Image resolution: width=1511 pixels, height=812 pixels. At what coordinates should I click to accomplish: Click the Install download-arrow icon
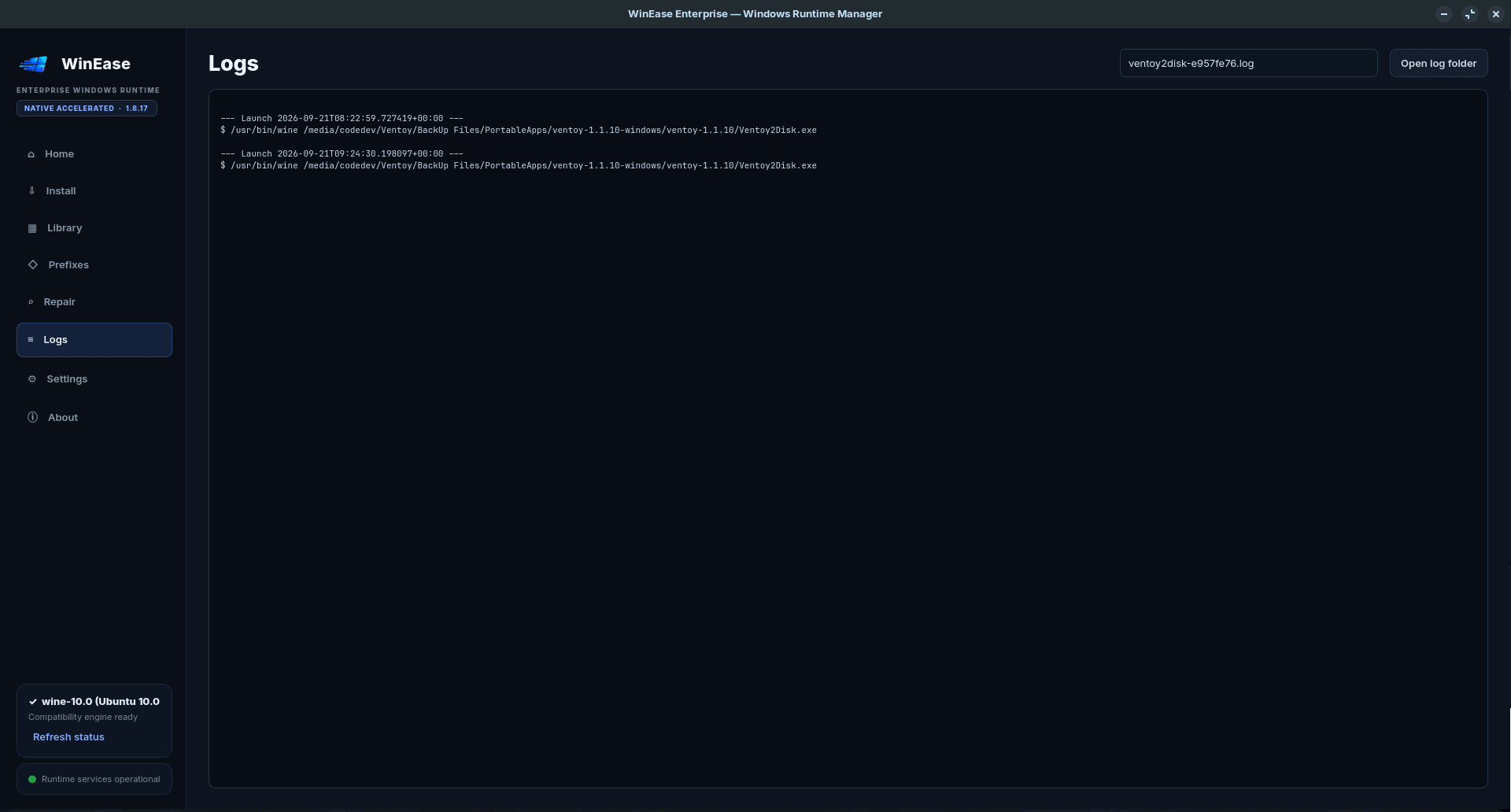[31, 191]
